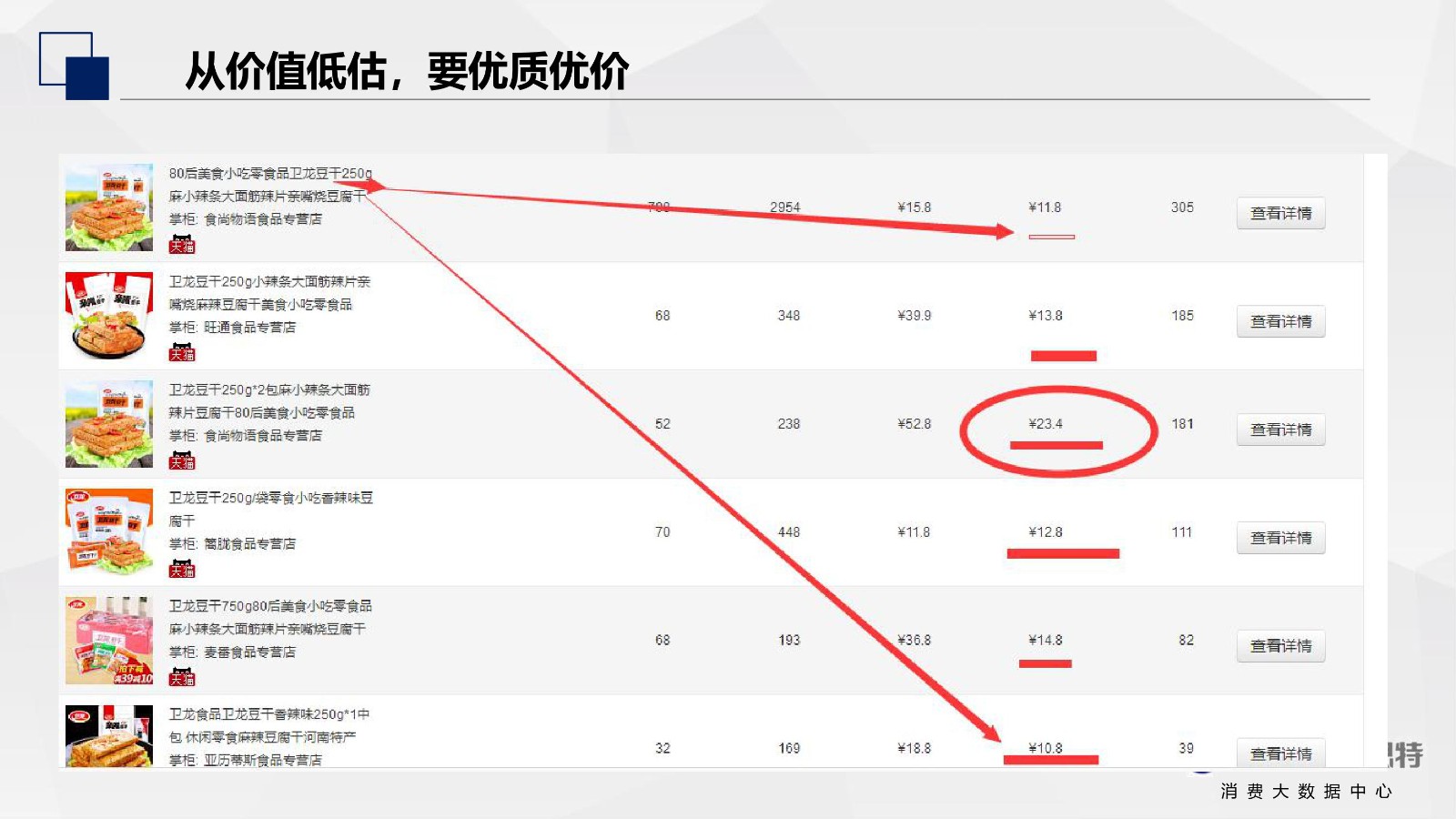Open 查看详情 for the ¥12.8 product
Image resolution: width=1456 pixels, height=819 pixels.
(x=1280, y=538)
